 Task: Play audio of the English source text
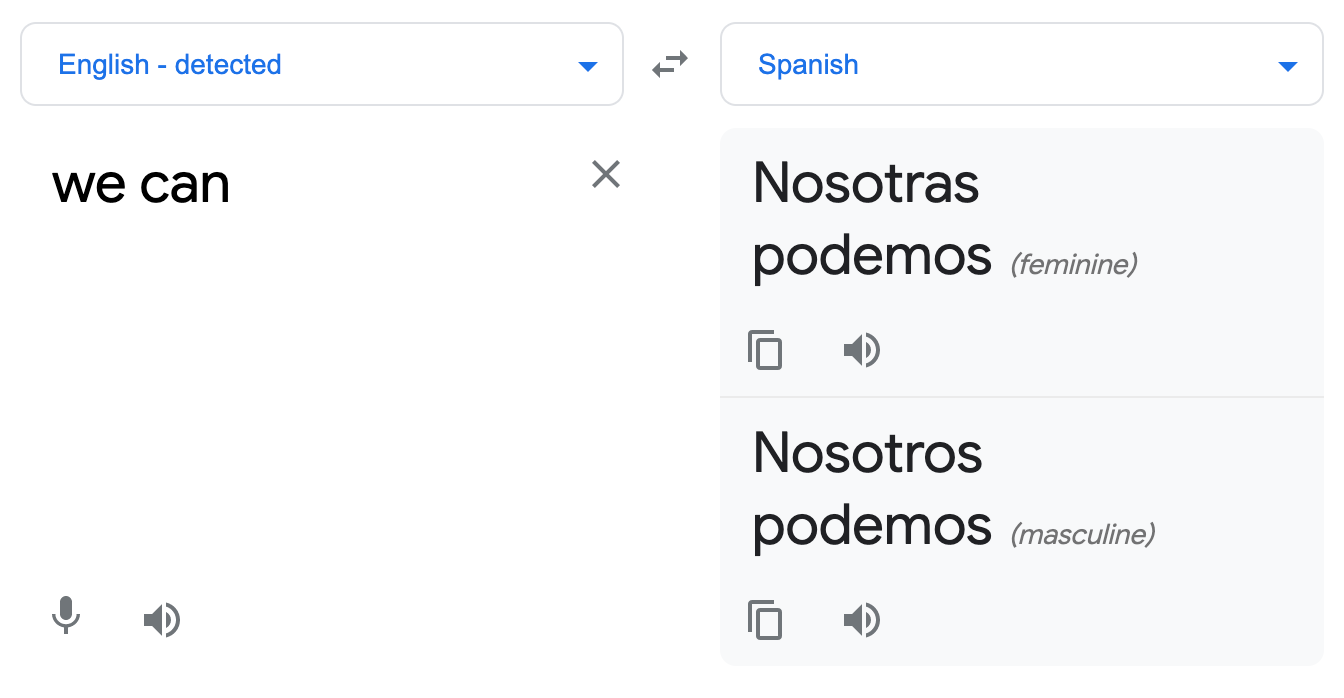(x=161, y=619)
